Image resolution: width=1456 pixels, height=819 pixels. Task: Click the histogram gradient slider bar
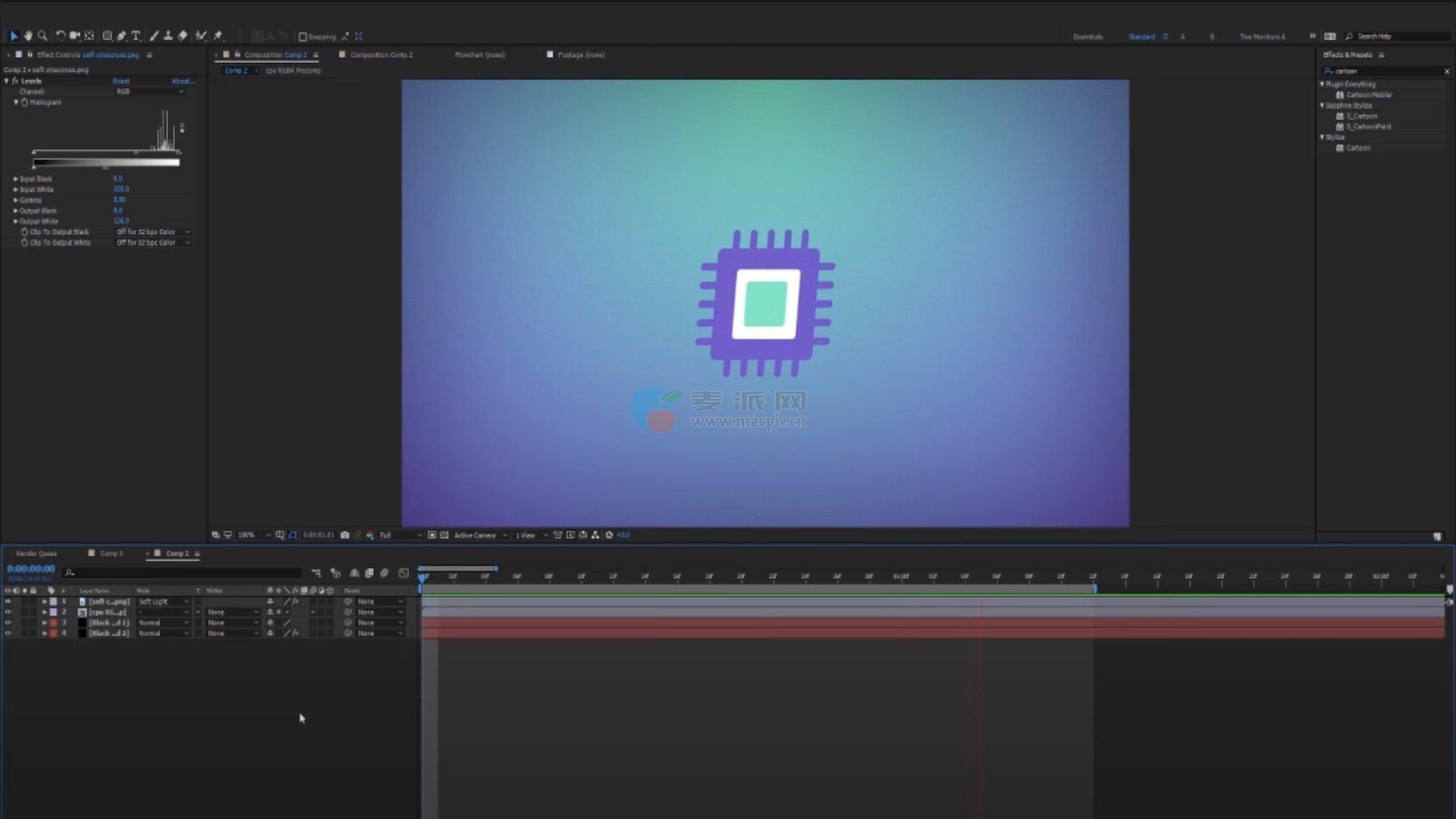[105, 162]
